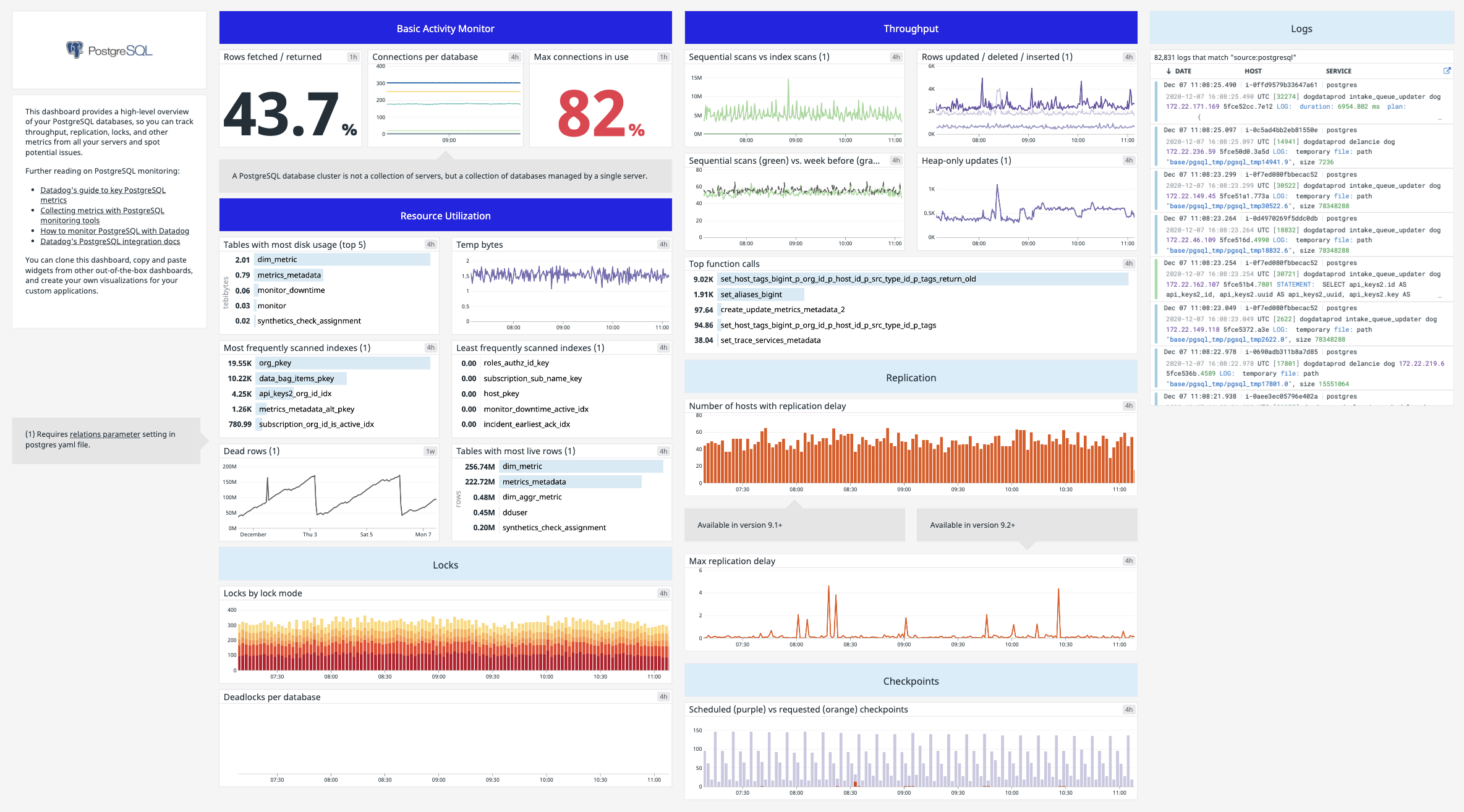Sort logs by SERVICE column header
The width and height of the screenshot is (1464, 812).
click(1338, 71)
